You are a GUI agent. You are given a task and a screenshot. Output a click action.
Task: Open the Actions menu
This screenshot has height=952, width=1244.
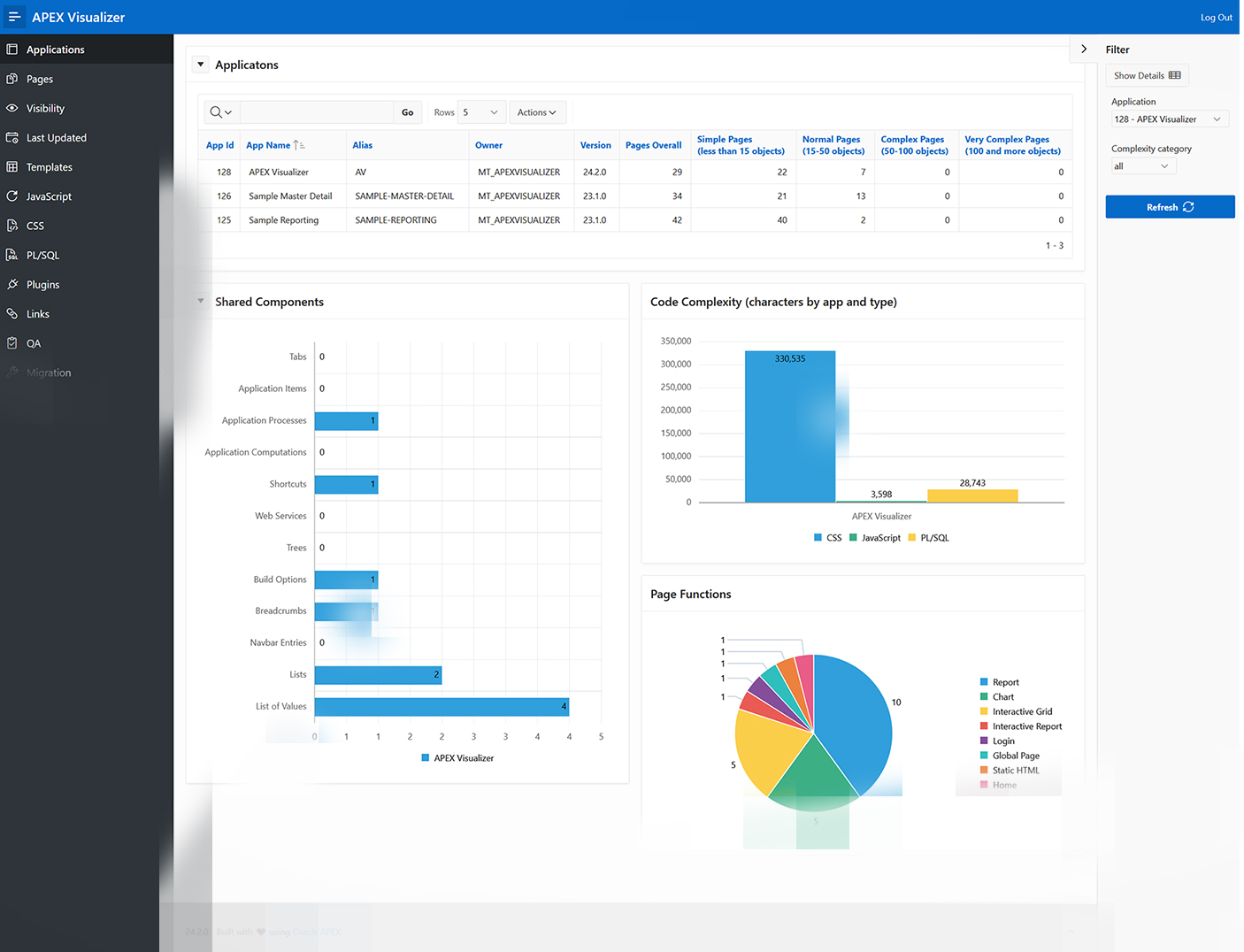(x=536, y=112)
